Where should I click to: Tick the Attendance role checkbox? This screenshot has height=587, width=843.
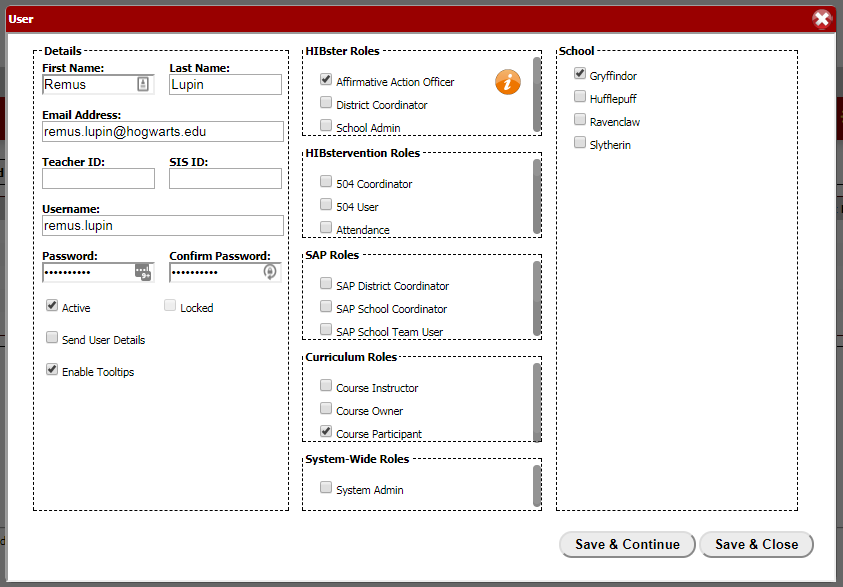pos(326,227)
